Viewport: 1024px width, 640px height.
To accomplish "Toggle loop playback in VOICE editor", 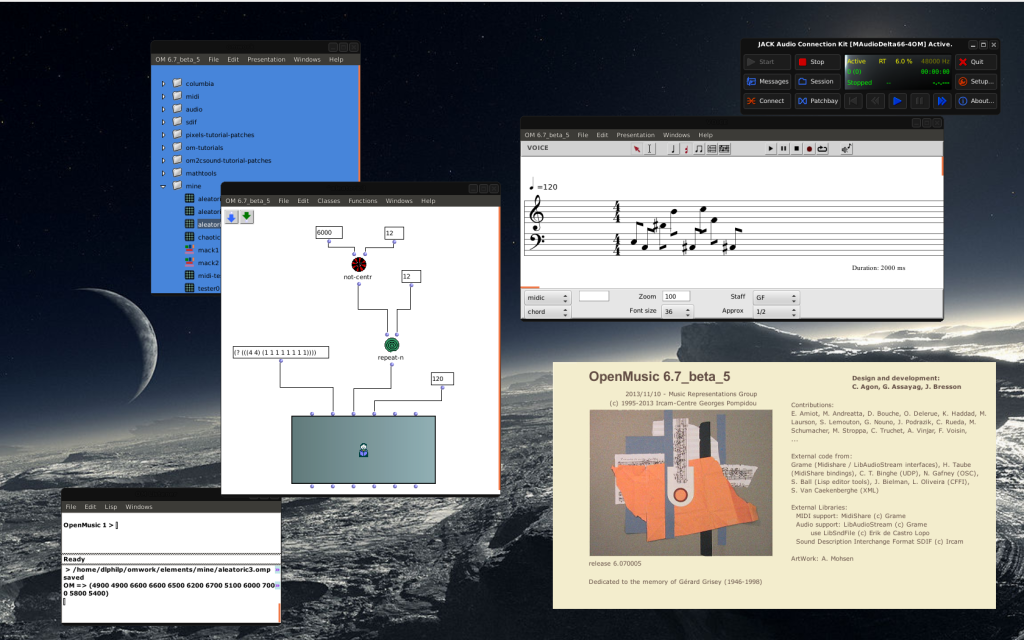I will (x=822, y=149).
